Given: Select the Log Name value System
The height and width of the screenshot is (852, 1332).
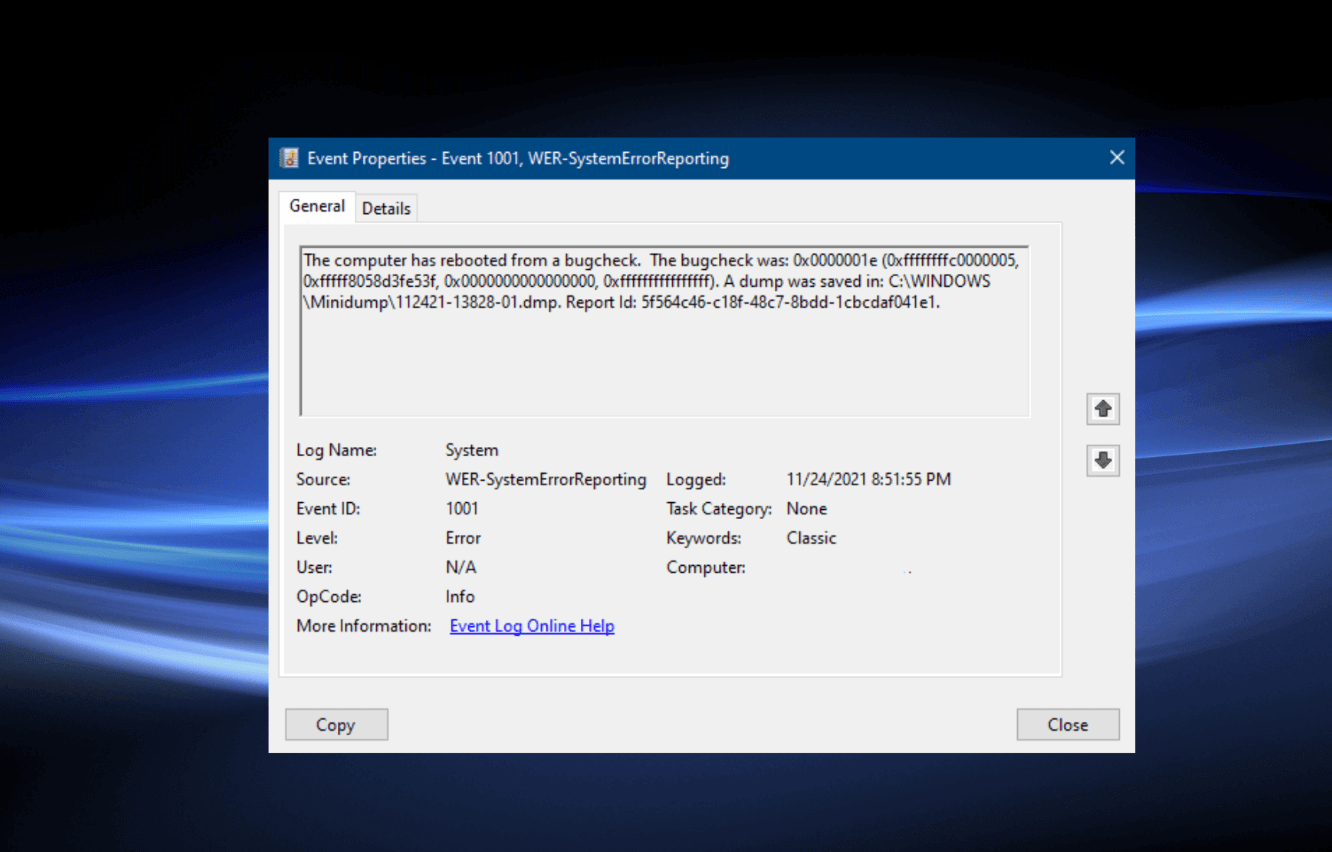Looking at the screenshot, I should pyautogui.click(x=472, y=451).
